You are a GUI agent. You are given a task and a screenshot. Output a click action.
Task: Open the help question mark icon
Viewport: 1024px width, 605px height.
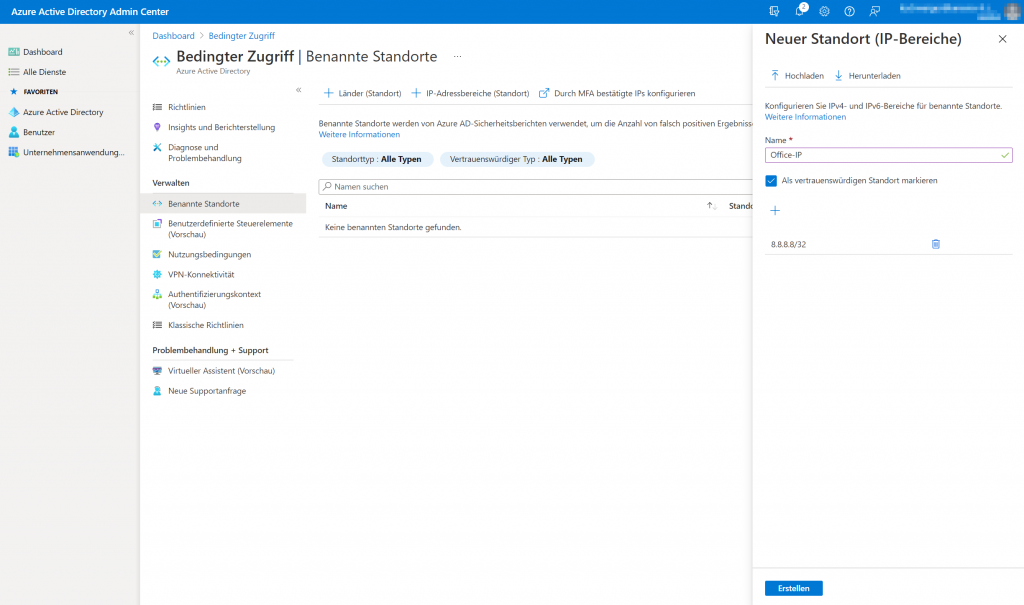pyautogui.click(x=850, y=11)
